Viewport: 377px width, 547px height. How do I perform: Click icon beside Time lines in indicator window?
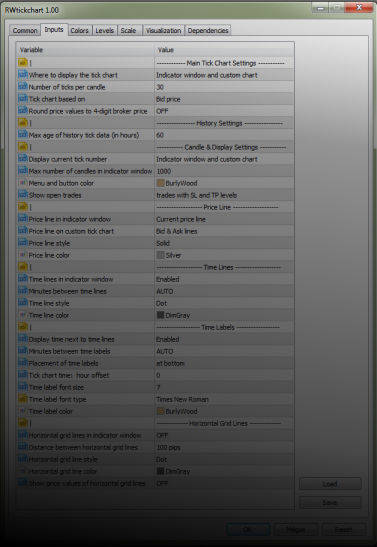point(23,279)
